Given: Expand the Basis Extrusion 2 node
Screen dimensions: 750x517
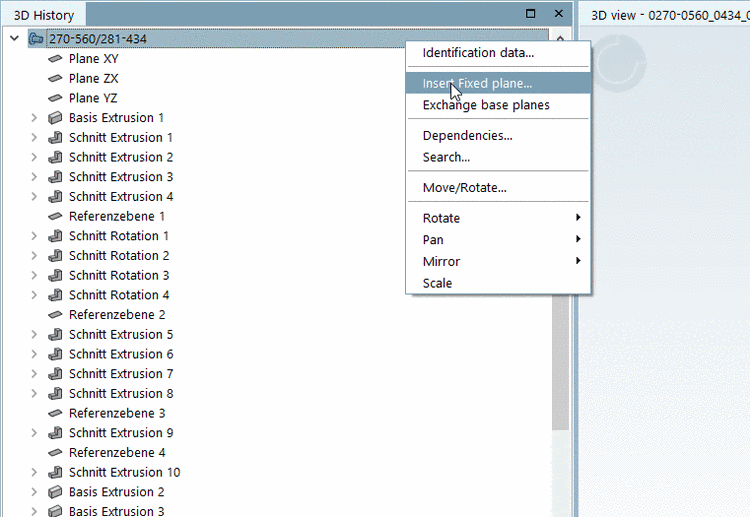Looking at the screenshot, I should pyautogui.click(x=34, y=492).
